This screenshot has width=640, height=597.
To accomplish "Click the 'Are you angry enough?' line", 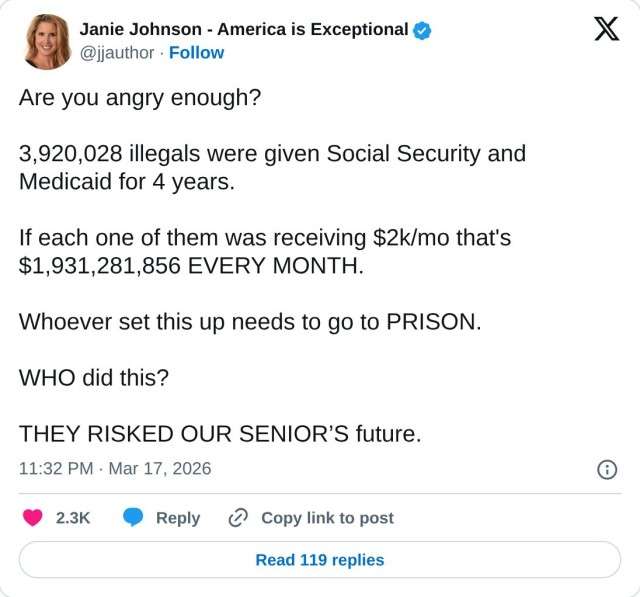I will 139,99.
